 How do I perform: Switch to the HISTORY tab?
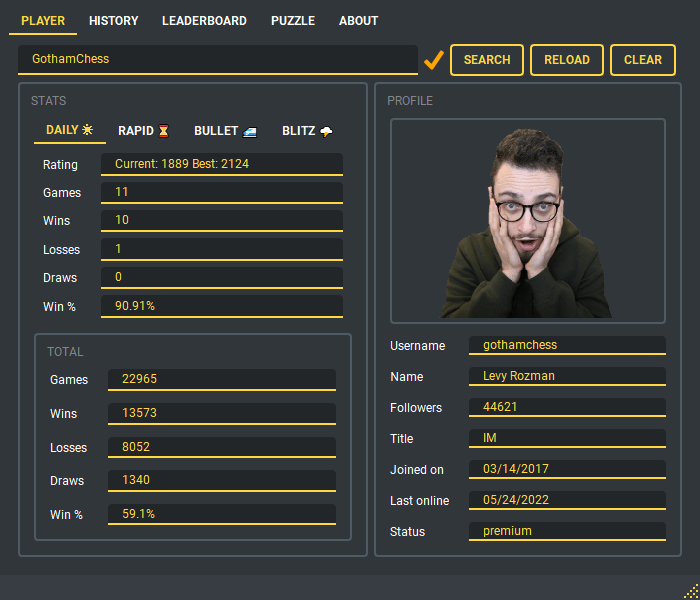coord(113,21)
